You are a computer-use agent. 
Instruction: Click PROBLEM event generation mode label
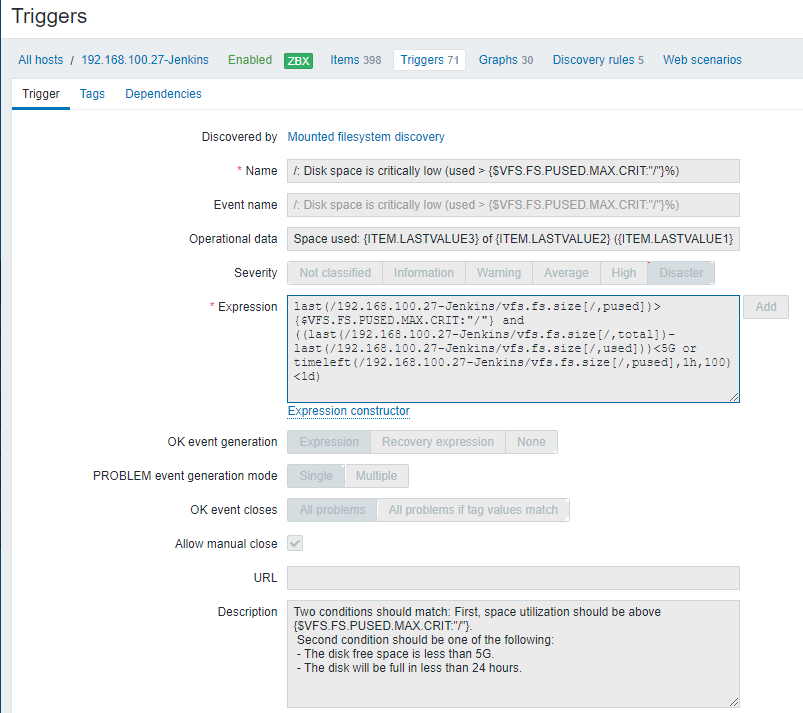coord(185,476)
